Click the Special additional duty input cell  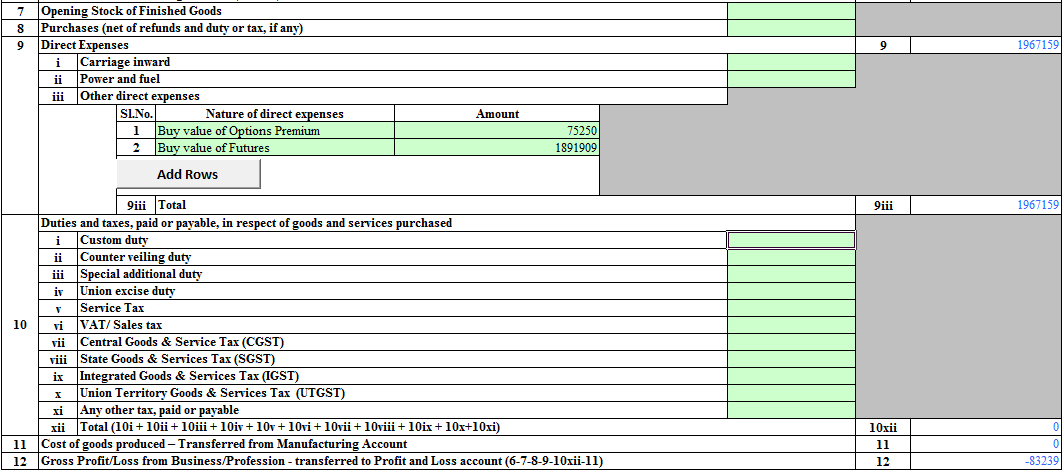791,274
